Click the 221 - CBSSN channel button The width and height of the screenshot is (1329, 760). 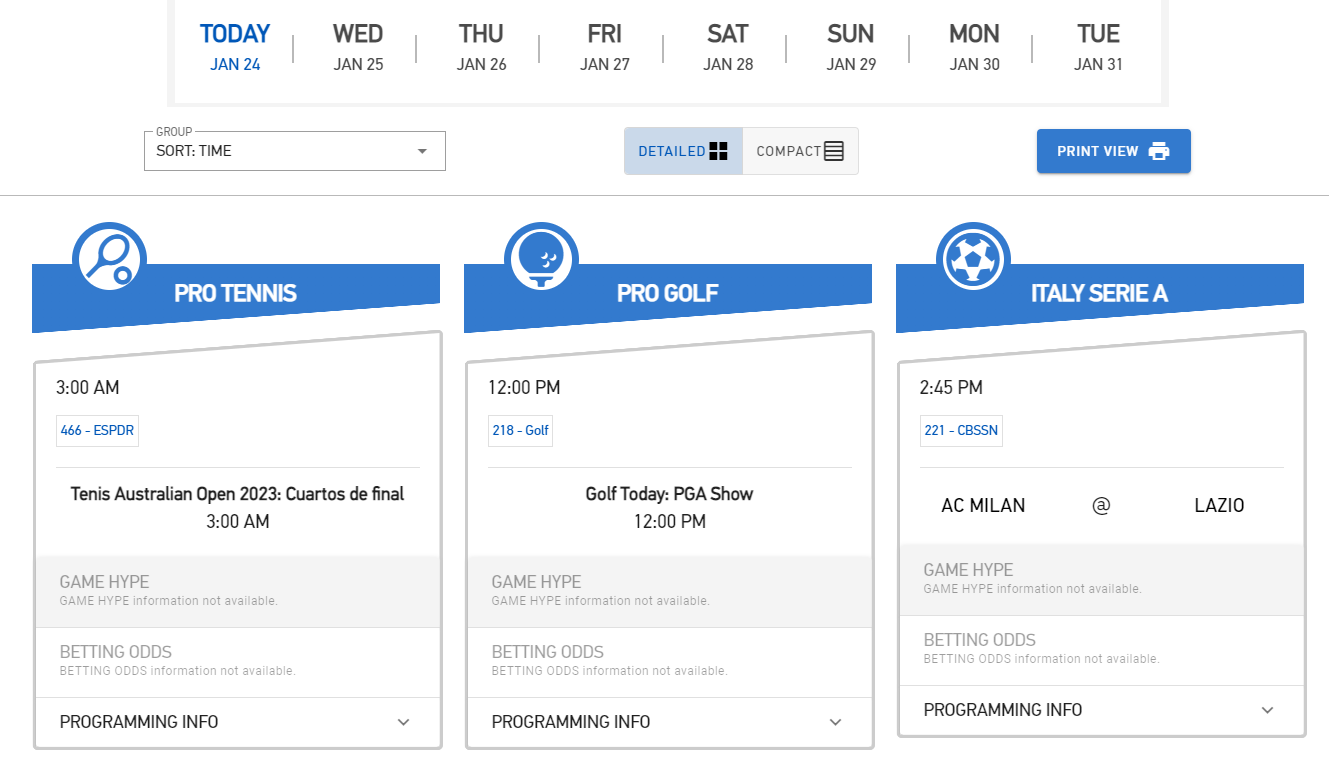tap(961, 431)
